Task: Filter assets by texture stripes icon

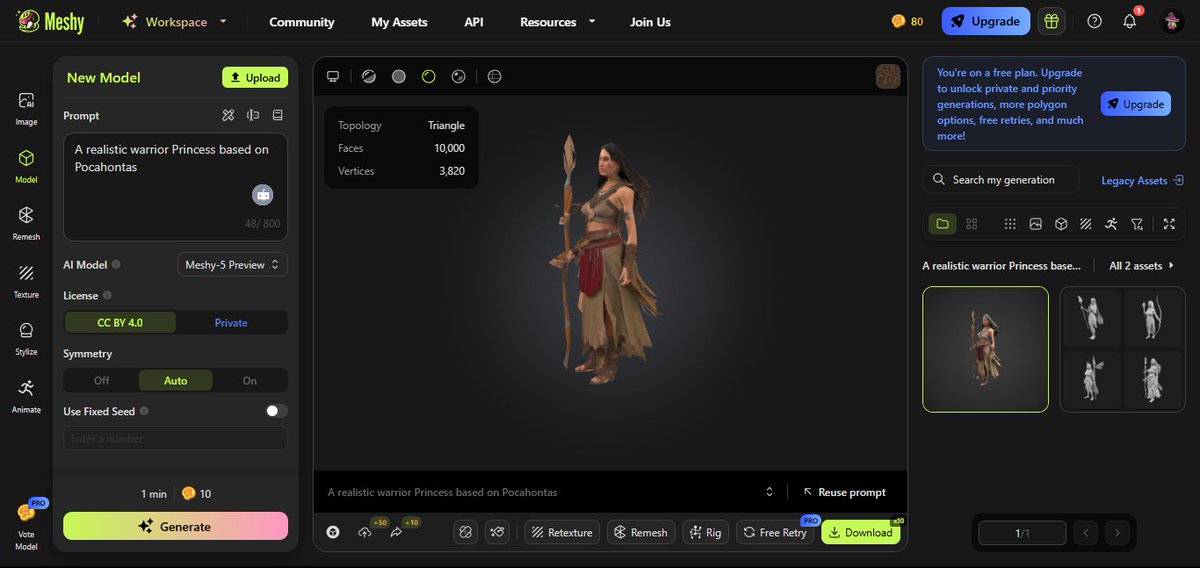Action: pyautogui.click(x=1086, y=223)
